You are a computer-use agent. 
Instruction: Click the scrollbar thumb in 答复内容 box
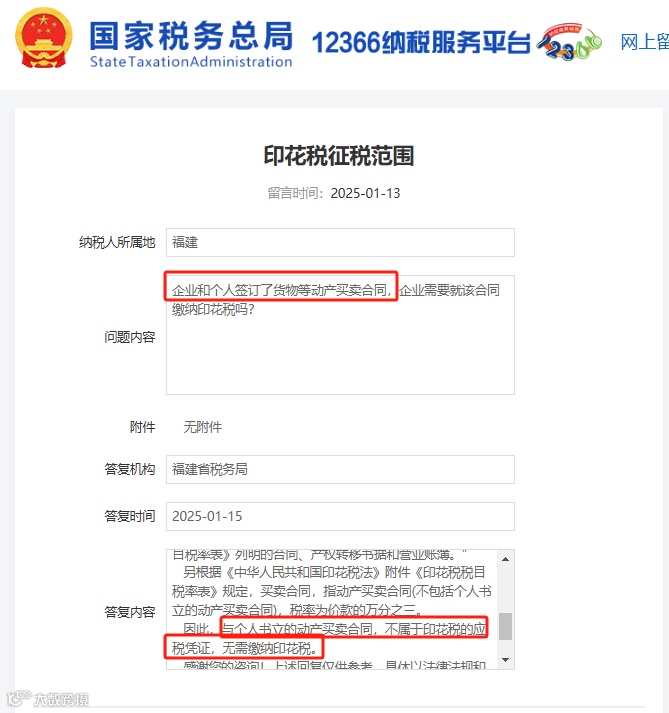pyautogui.click(x=505, y=626)
